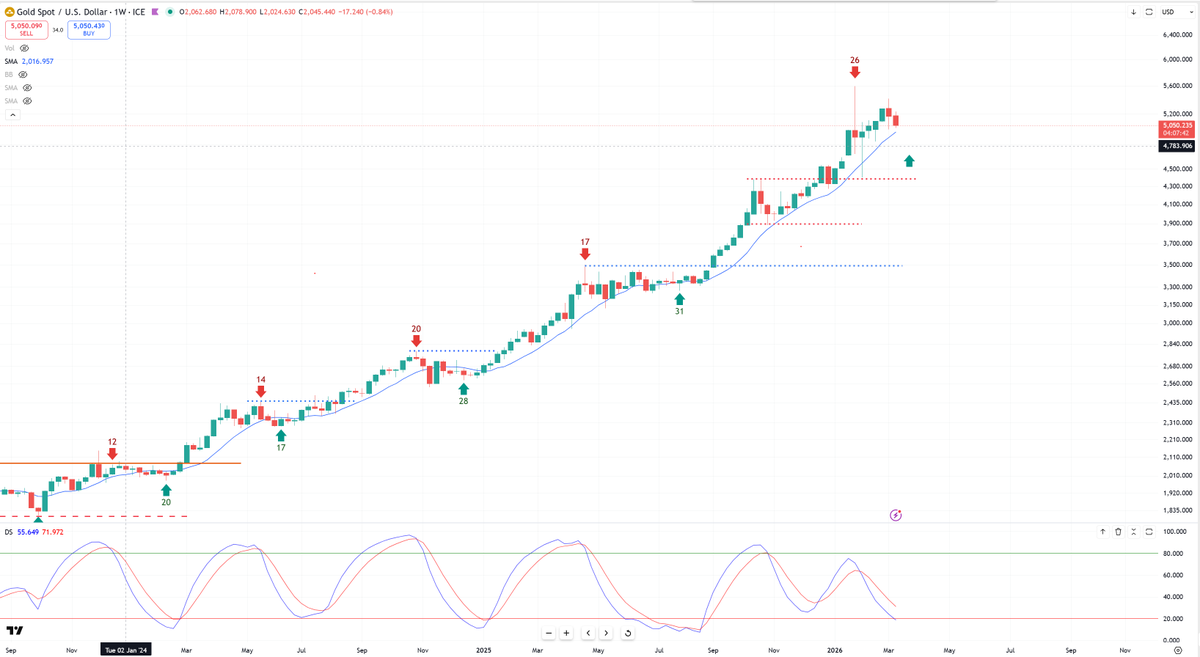Viewport: 1200px width, 657px height.
Task: Click the Tue 02 Jan '24 date label
Action: point(126,648)
